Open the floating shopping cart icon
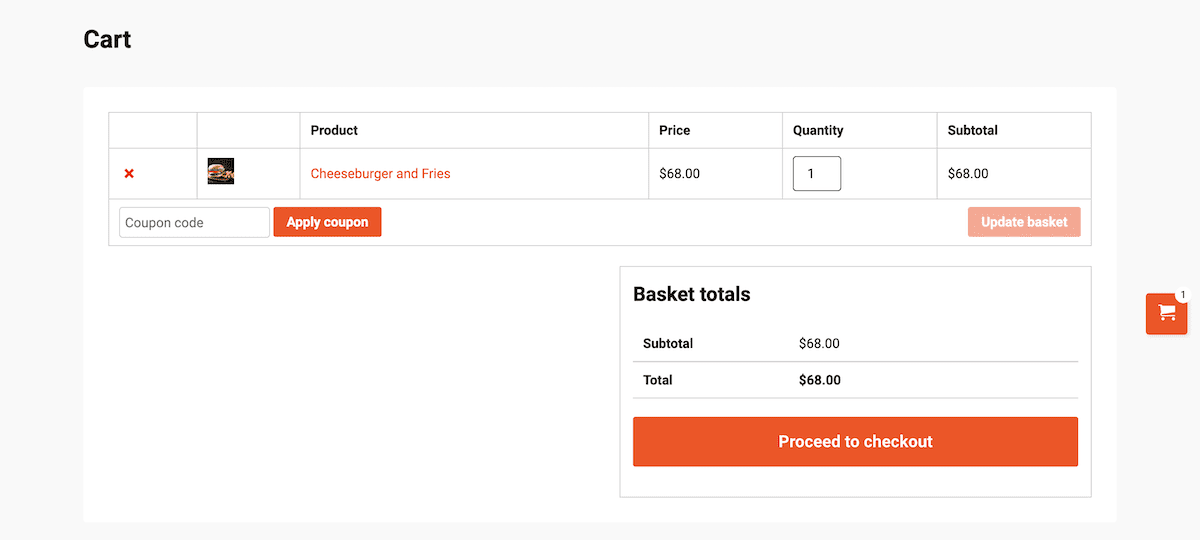Screen dimensions: 1200x540 (1166, 313)
